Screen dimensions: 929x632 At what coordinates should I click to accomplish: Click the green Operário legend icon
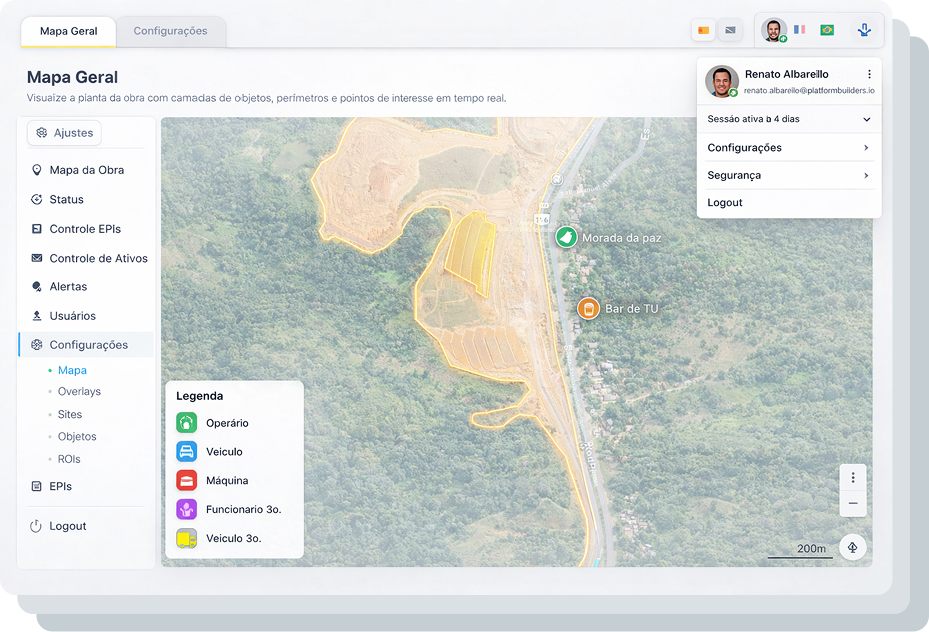(x=187, y=423)
